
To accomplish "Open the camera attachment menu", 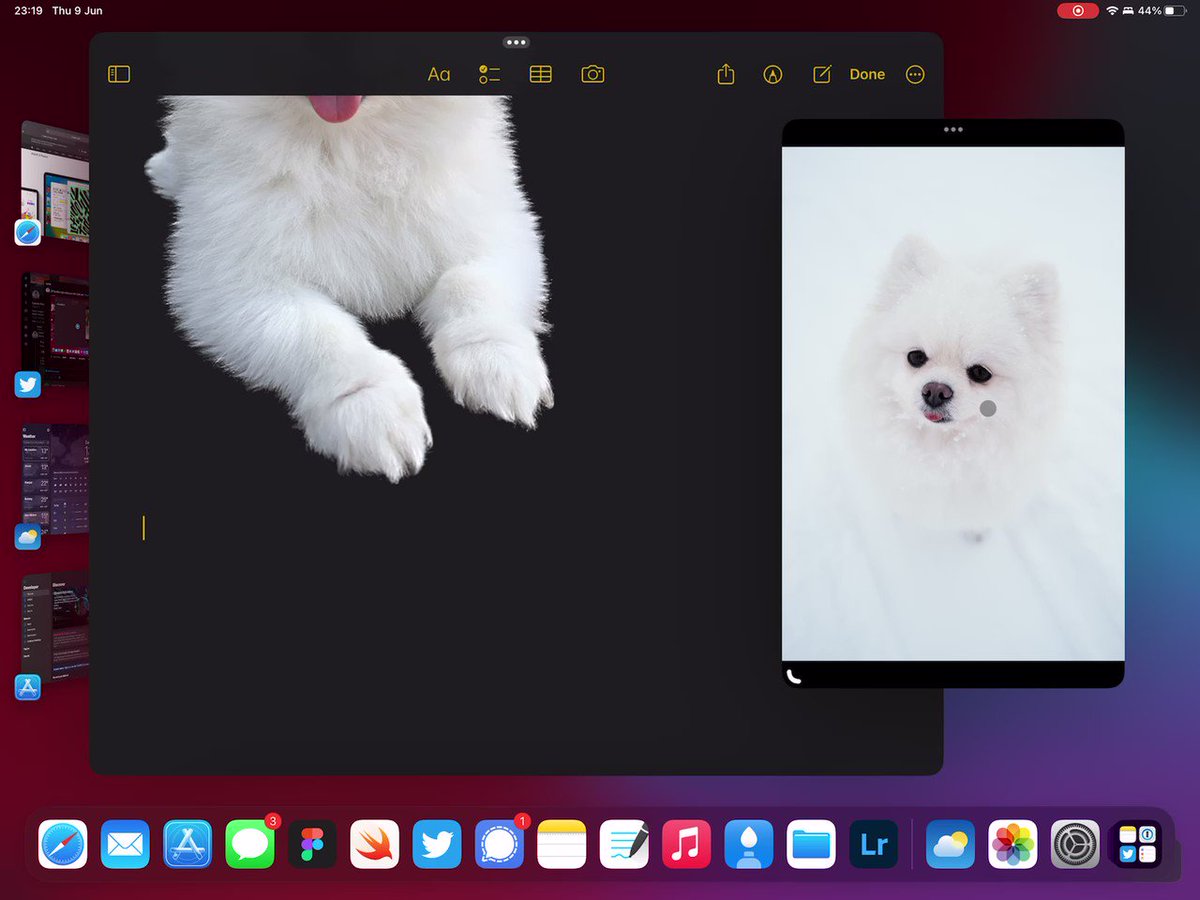I will (593, 74).
